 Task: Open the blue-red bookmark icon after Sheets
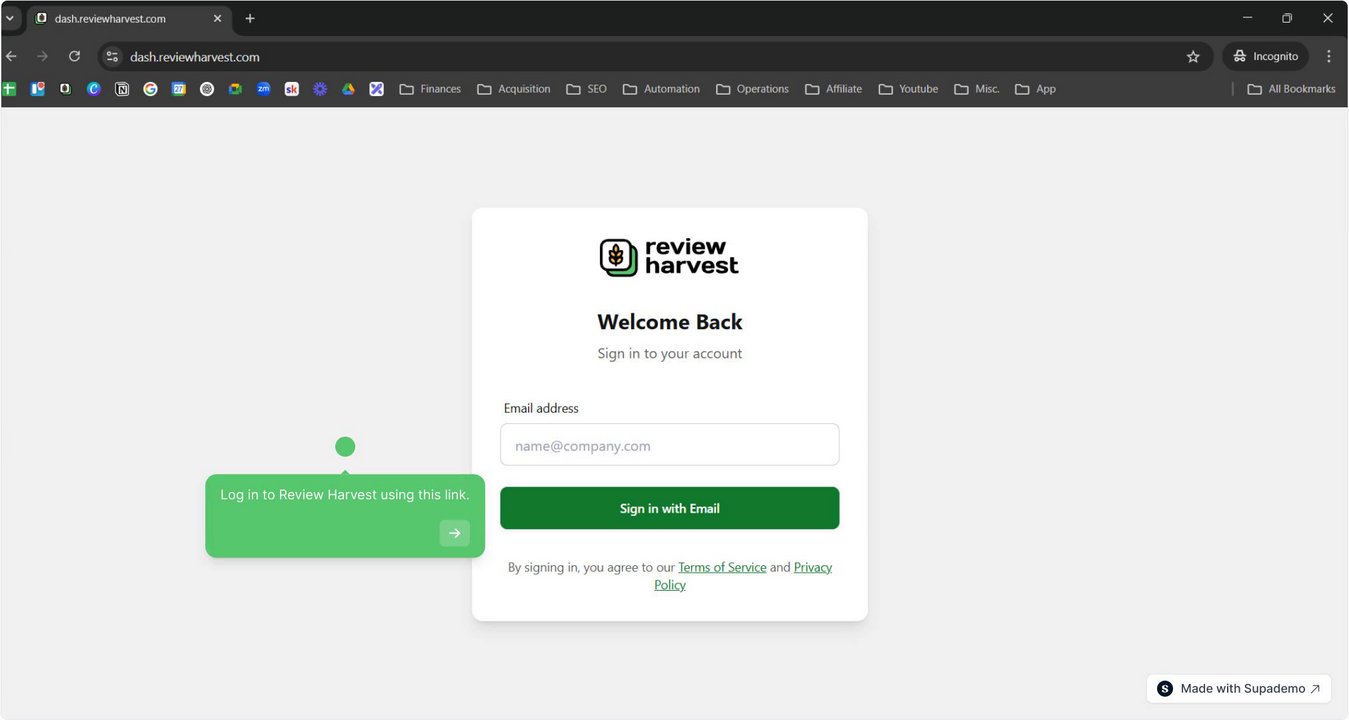click(37, 89)
